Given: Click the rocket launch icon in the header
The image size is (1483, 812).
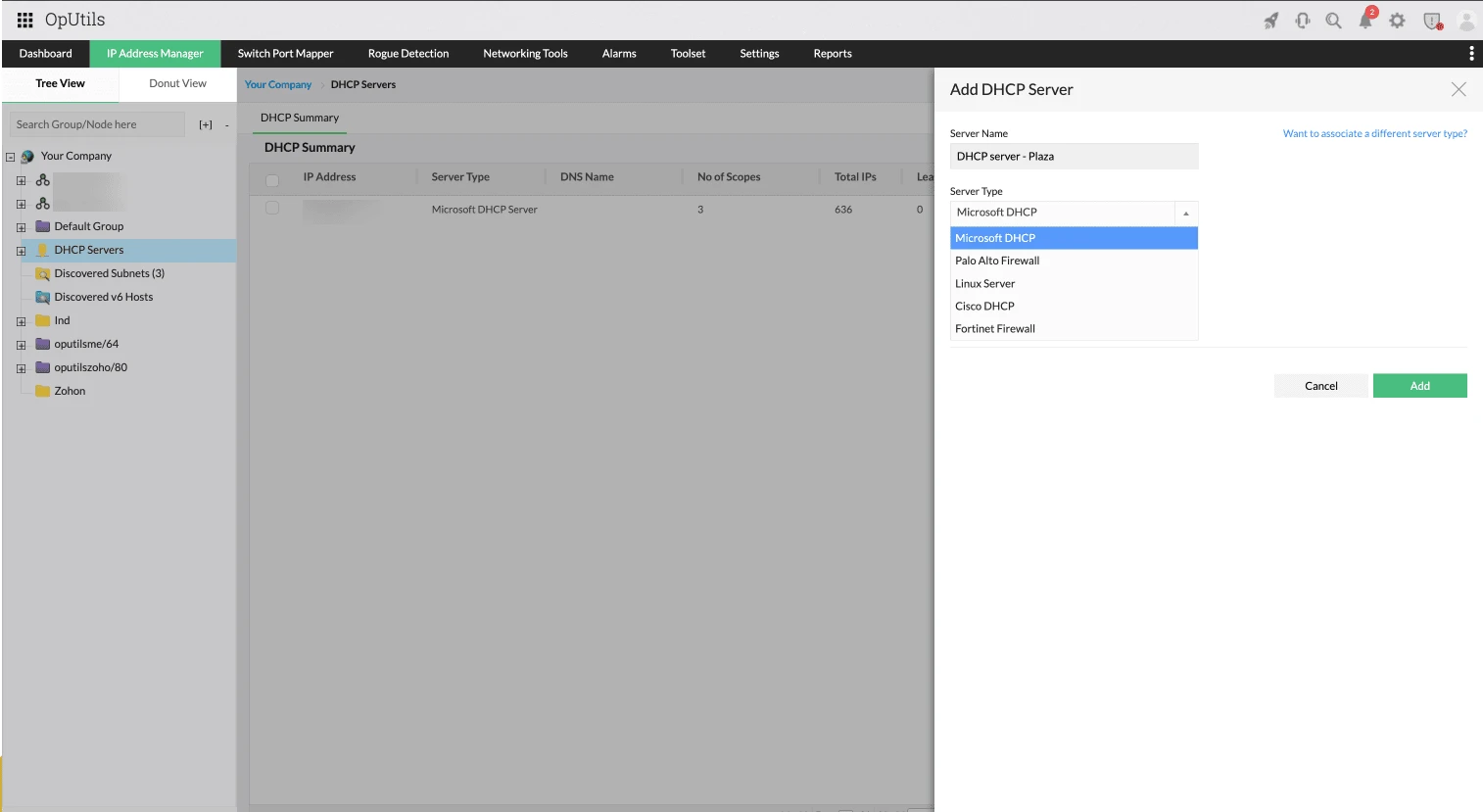Looking at the screenshot, I should (1270, 19).
